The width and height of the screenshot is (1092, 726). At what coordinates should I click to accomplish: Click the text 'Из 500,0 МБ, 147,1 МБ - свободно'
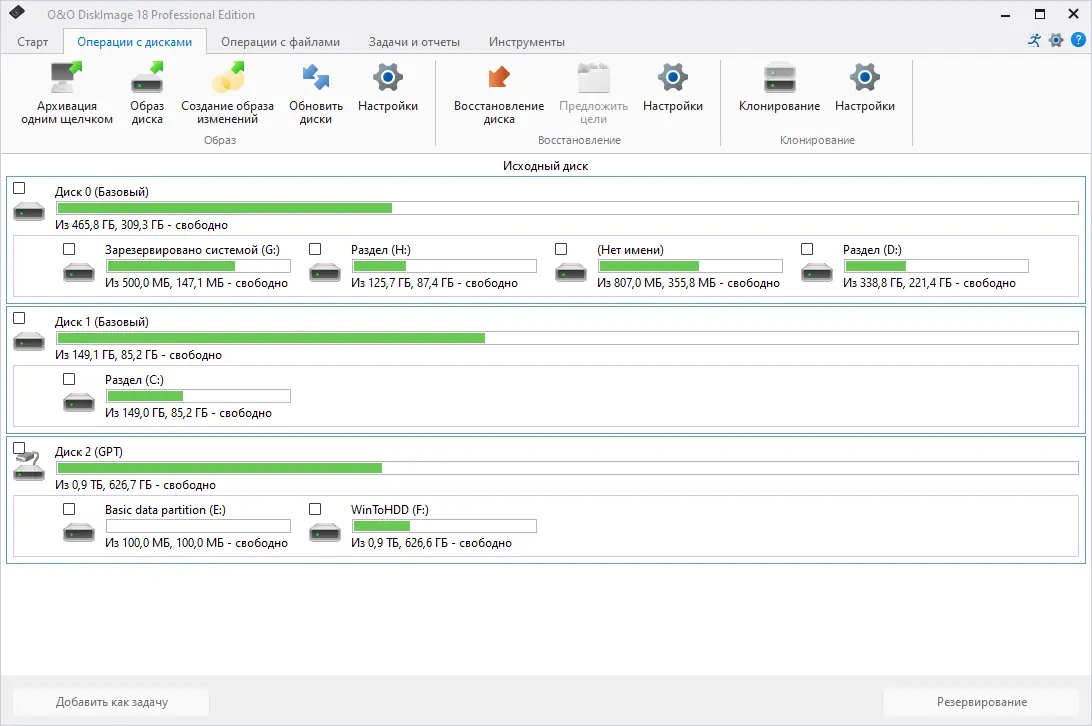[196, 283]
